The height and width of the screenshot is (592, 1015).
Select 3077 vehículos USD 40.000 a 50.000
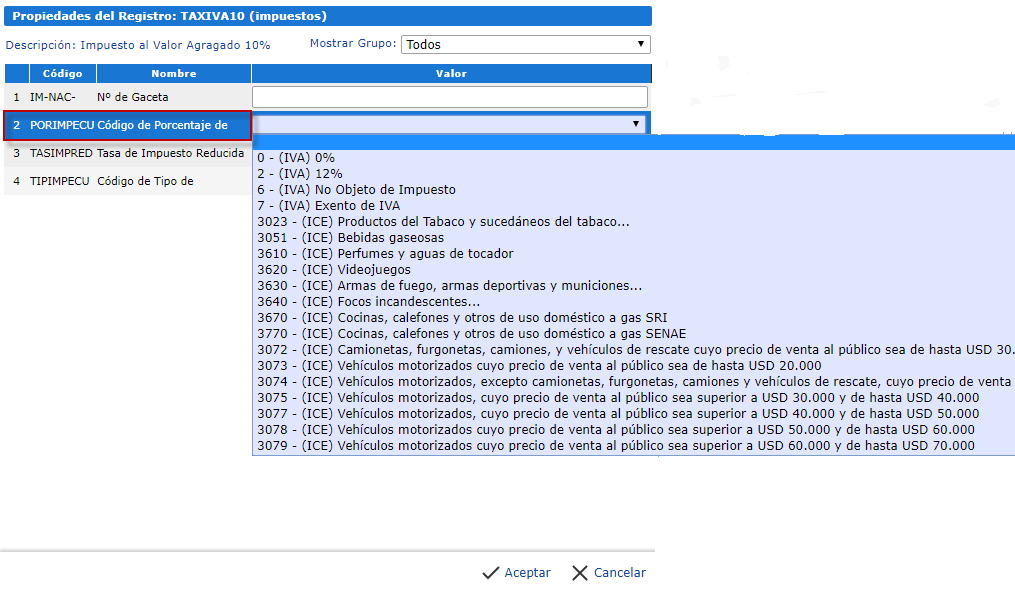click(x=633, y=414)
